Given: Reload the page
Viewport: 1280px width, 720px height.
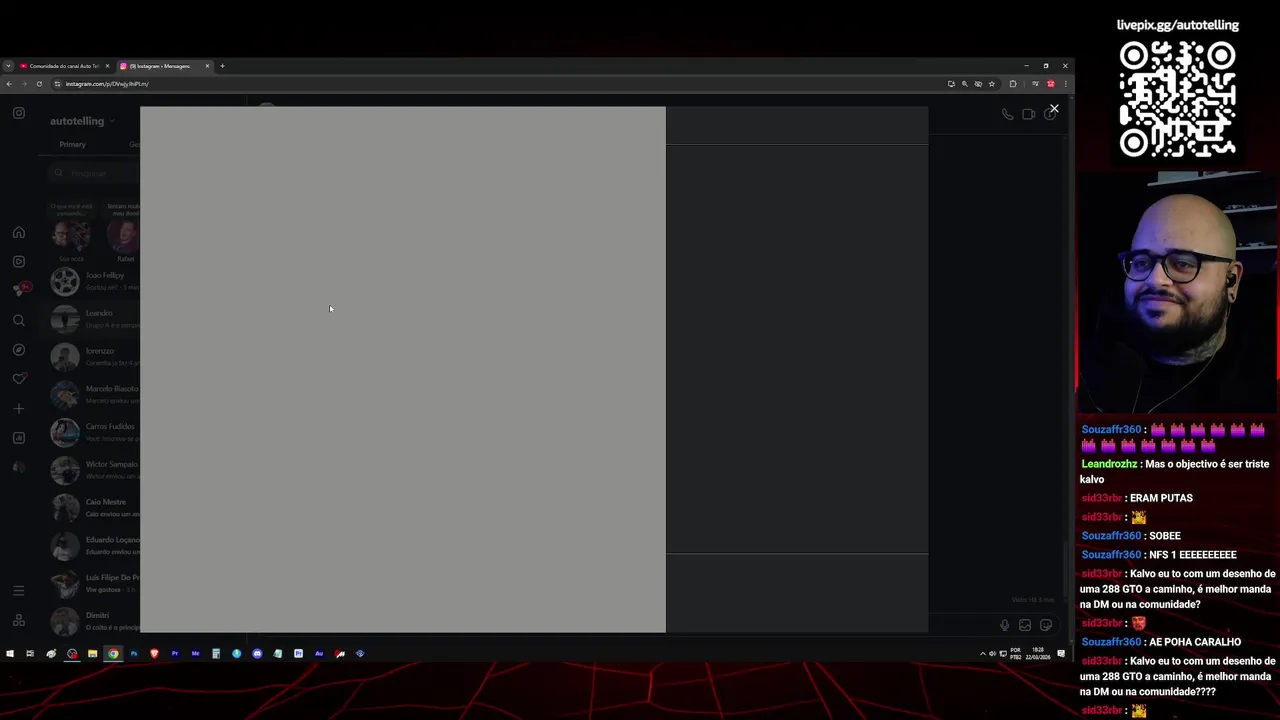Looking at the screenshot, I should 39,84.
